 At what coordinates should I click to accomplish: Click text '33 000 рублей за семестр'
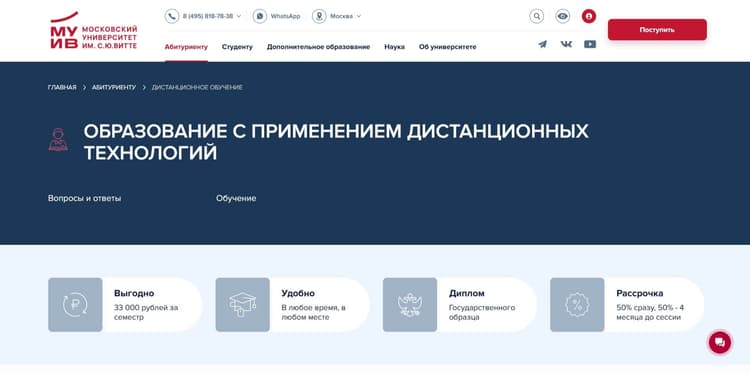pyautogui.click(x=146, y=312)
